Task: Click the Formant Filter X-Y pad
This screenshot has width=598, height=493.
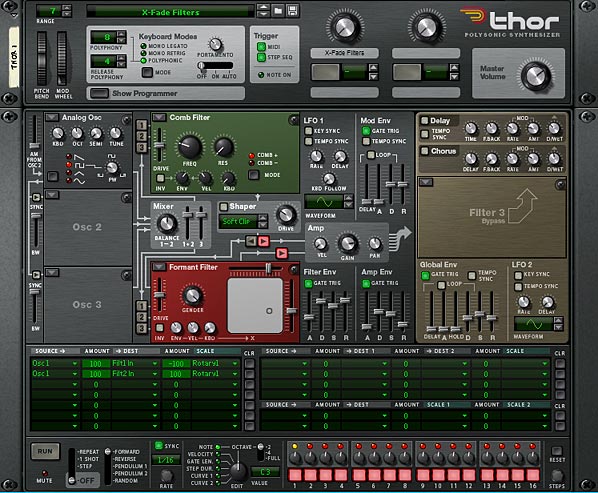Action: tap(255, 305)
